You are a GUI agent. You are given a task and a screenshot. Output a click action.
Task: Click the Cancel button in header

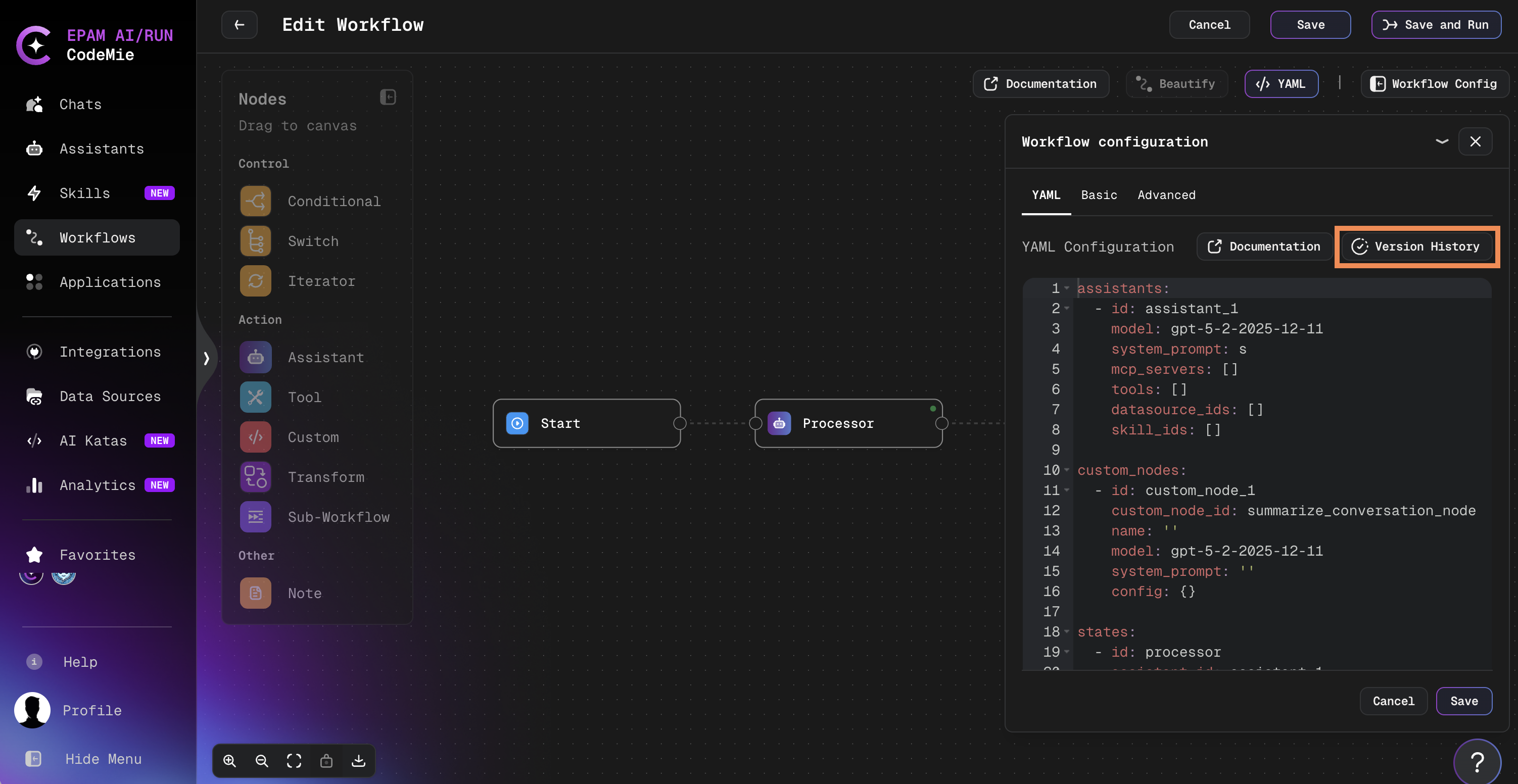tap(1209, 25)
